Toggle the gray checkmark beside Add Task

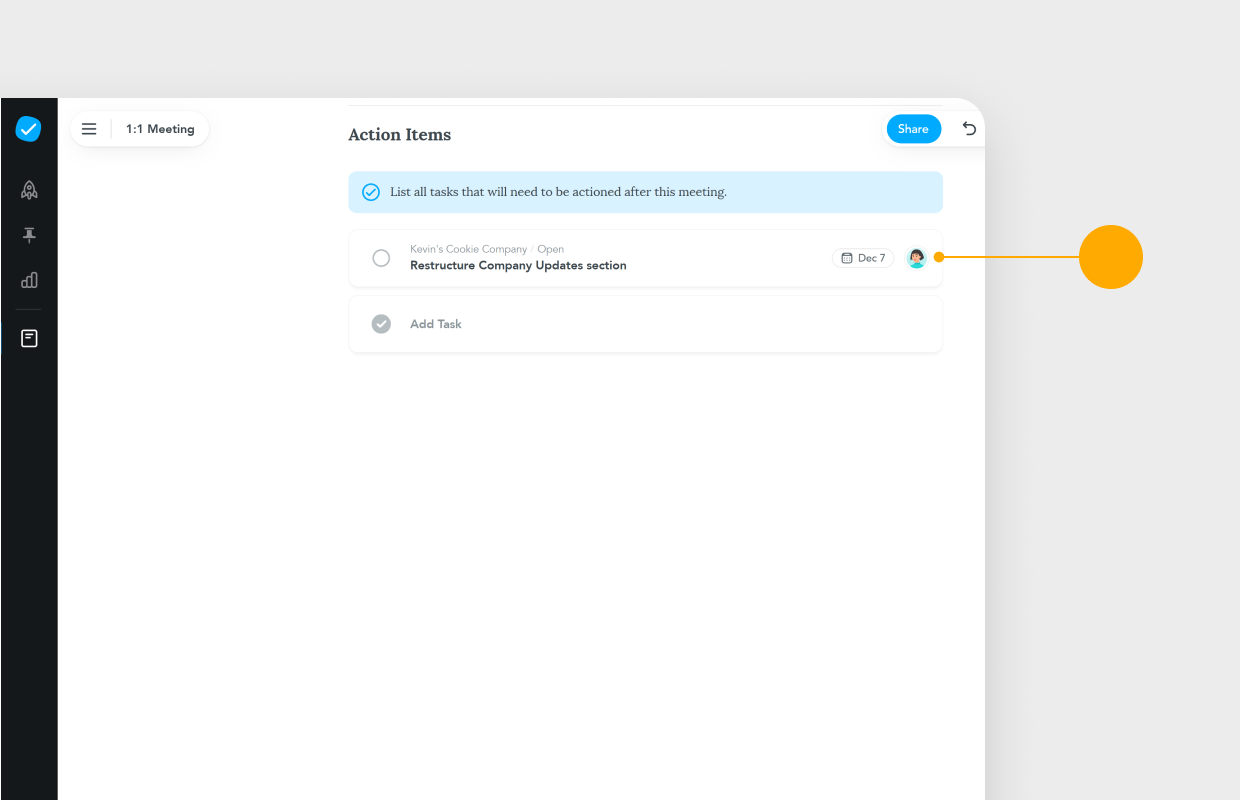(381, 323)
